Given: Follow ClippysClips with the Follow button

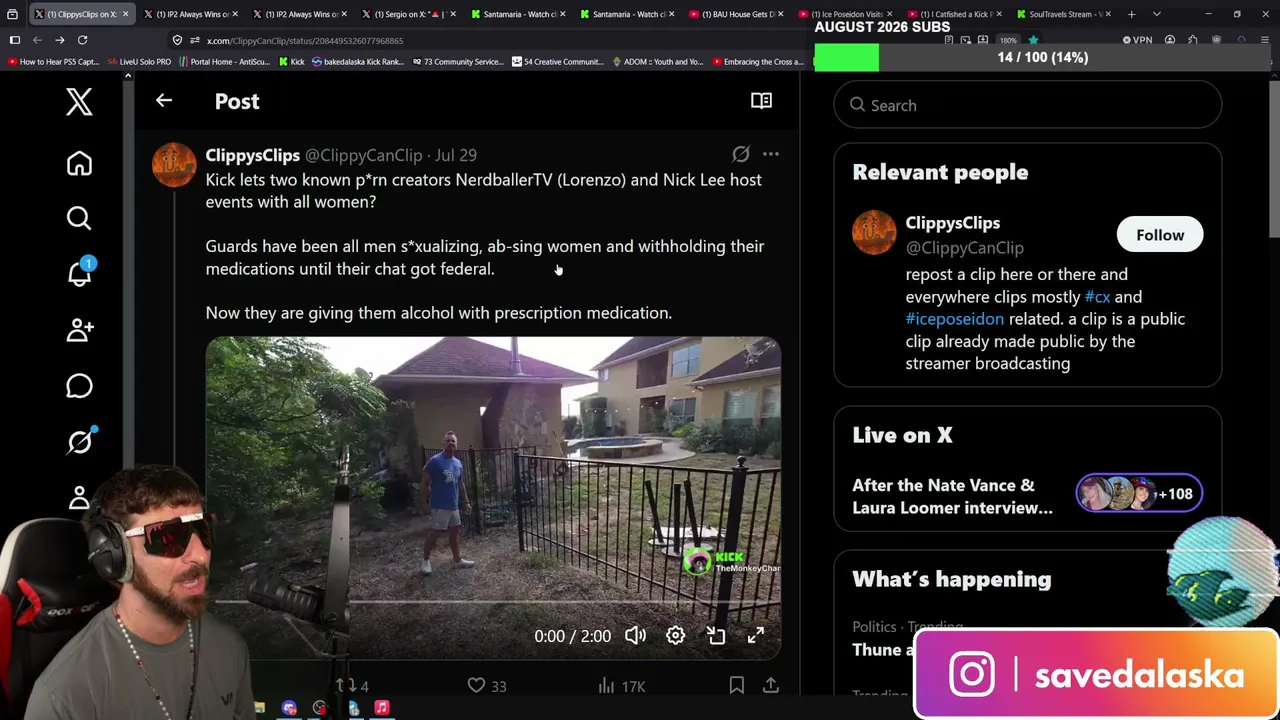Looking at the screenshot, I should 1159,235.
